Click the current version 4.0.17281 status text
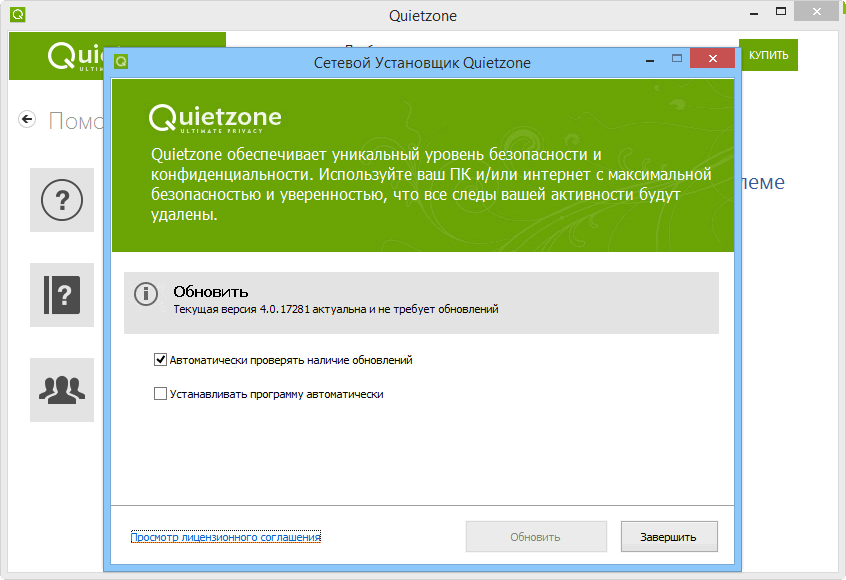 [x=336, y=309]
